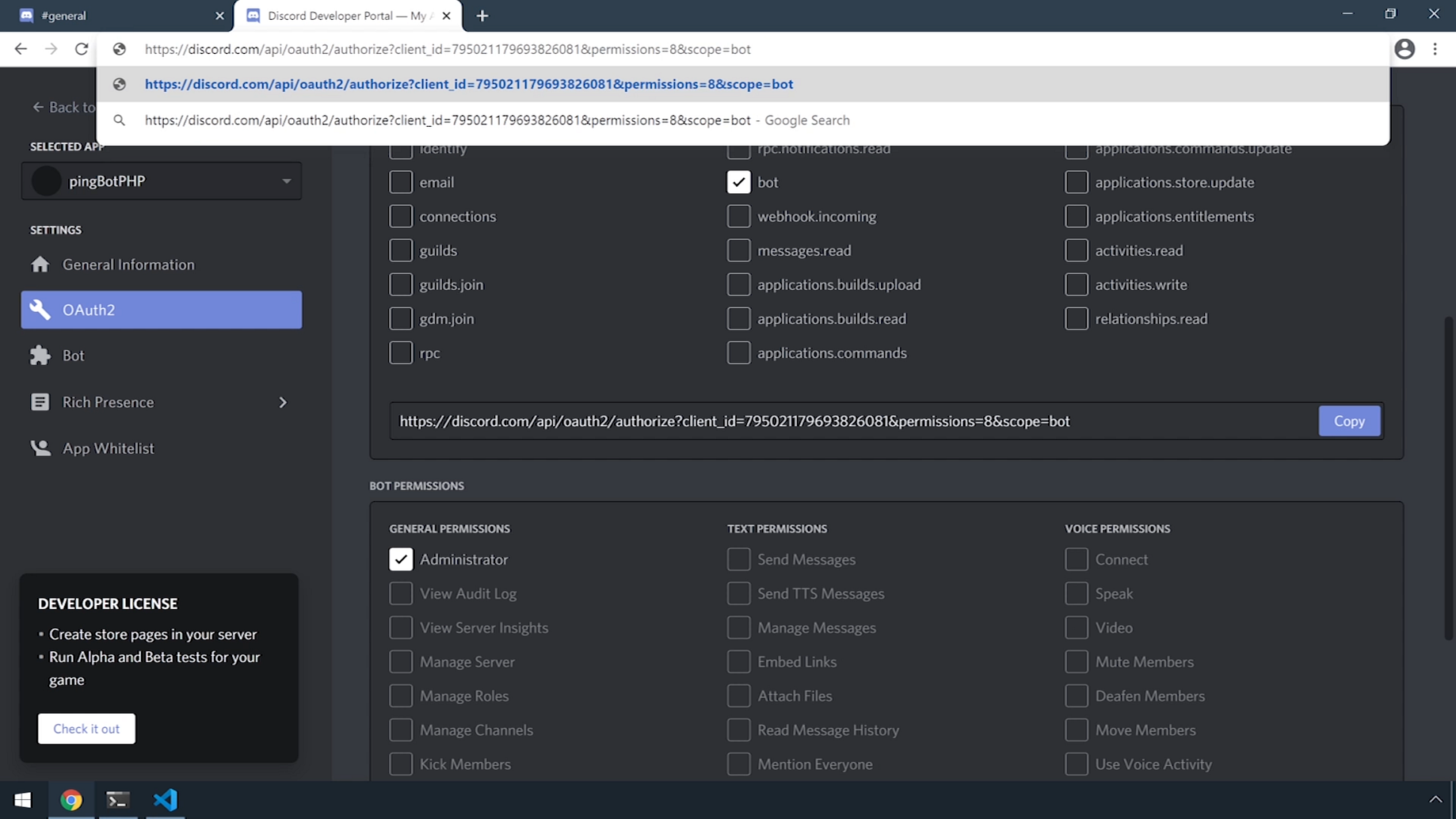
Task: Choose the Google Search suggestion row
Action: click(x=743, y=120)
